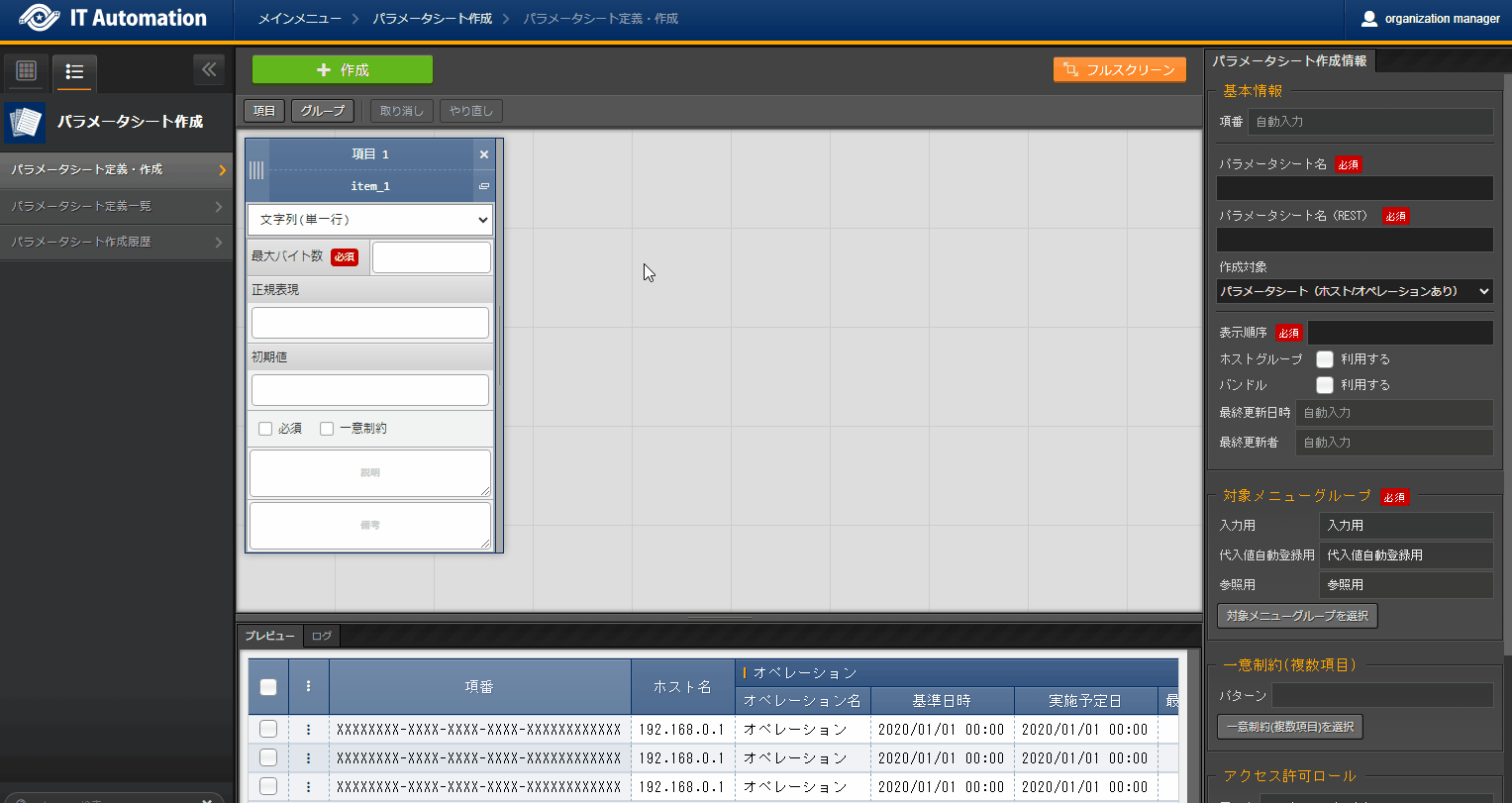Click the green 作成 button
This screenshot has height=803, width=1512.
coord(342,70)
